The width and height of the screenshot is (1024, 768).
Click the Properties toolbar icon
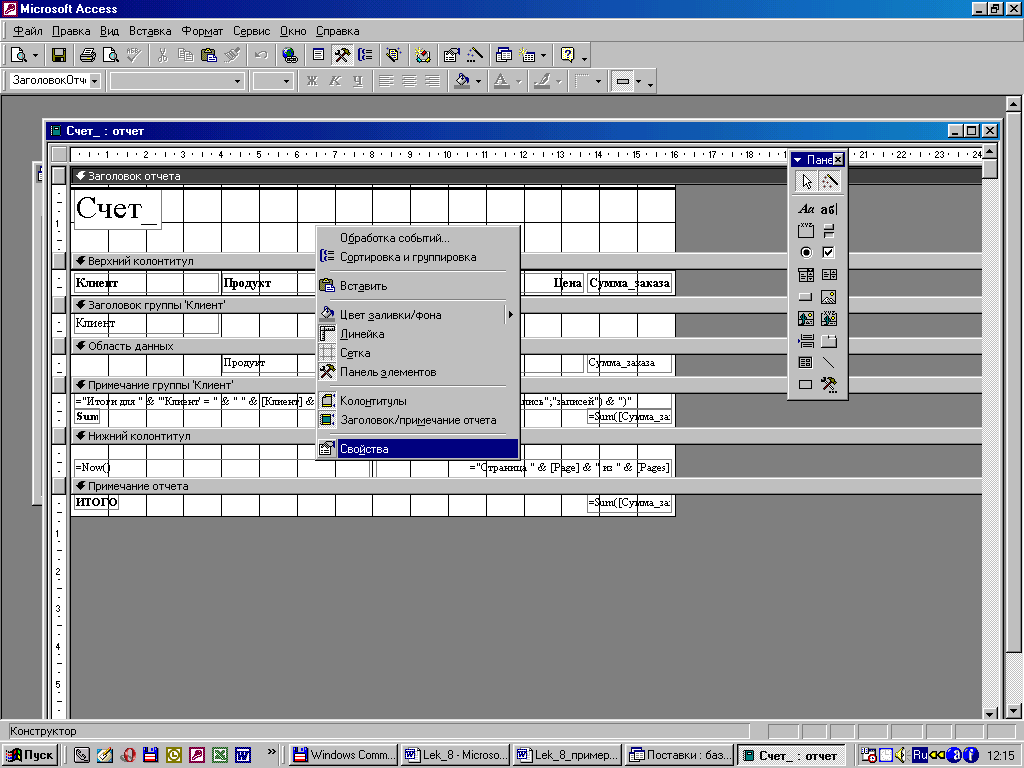pos(451,56)
